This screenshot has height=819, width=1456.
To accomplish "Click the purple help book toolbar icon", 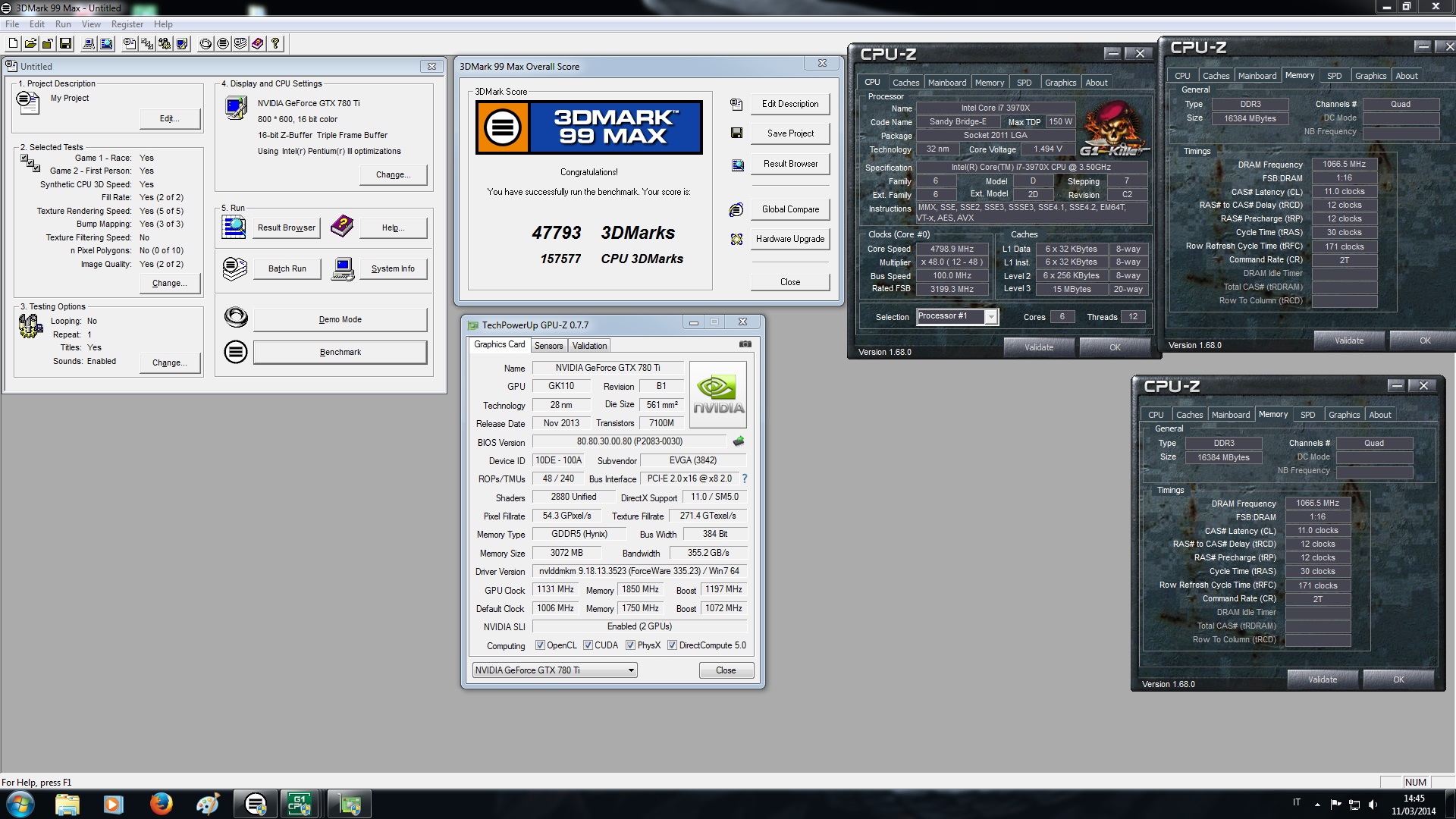I will pyautogui.click(x=257, y=43).
